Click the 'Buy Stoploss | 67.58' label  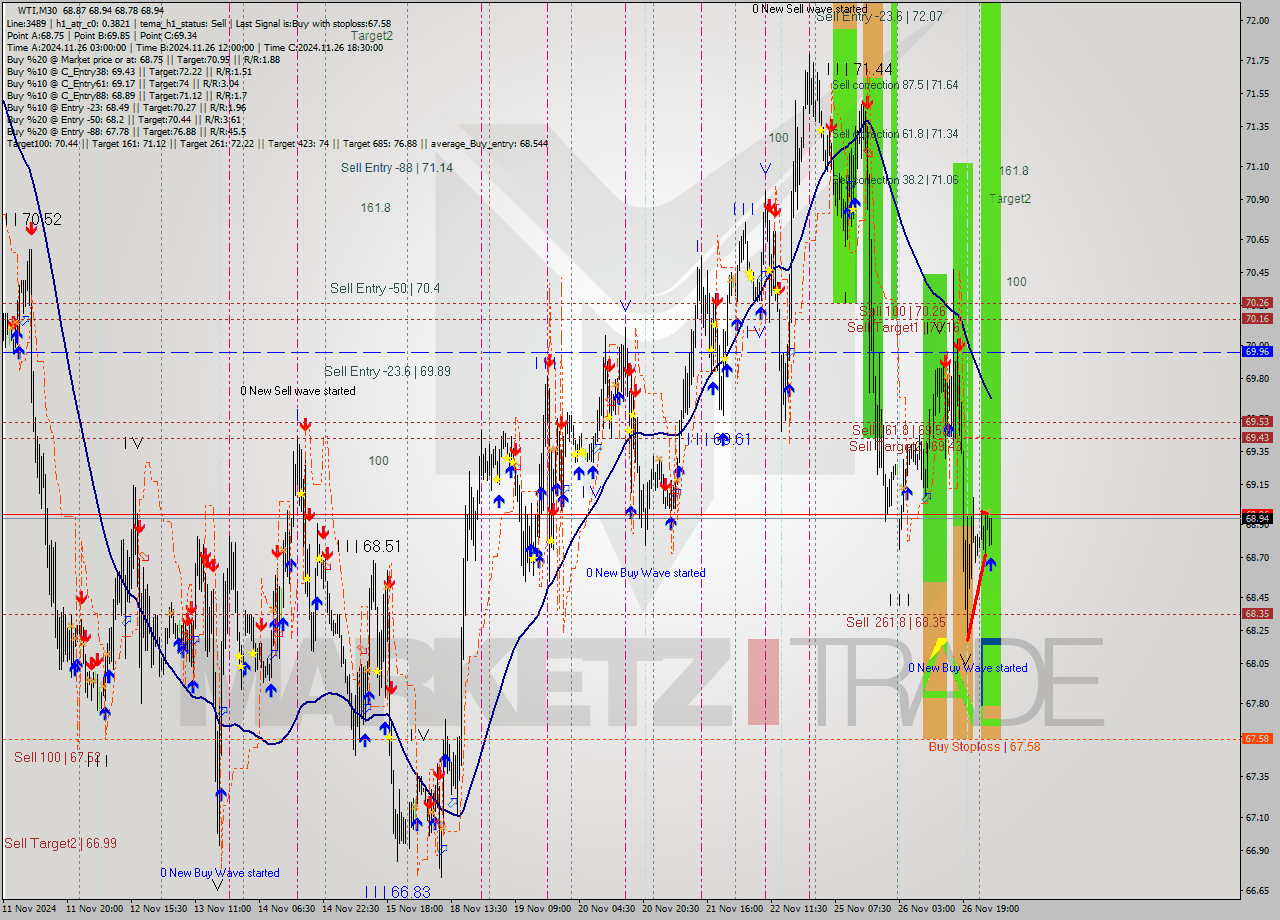tap(984, 747)
